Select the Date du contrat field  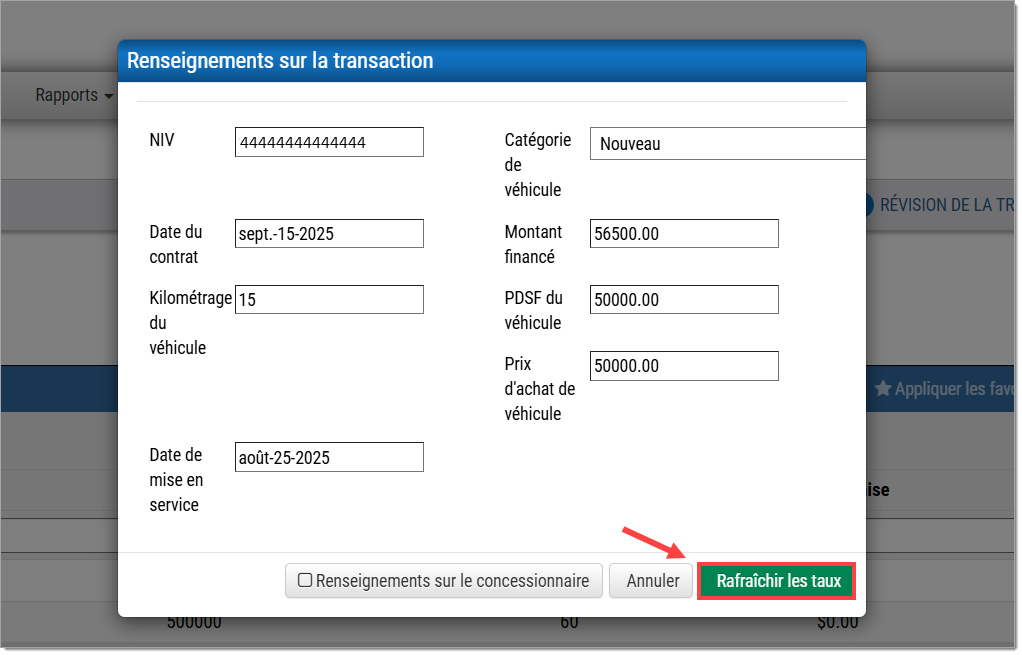(x=329, y=234)
